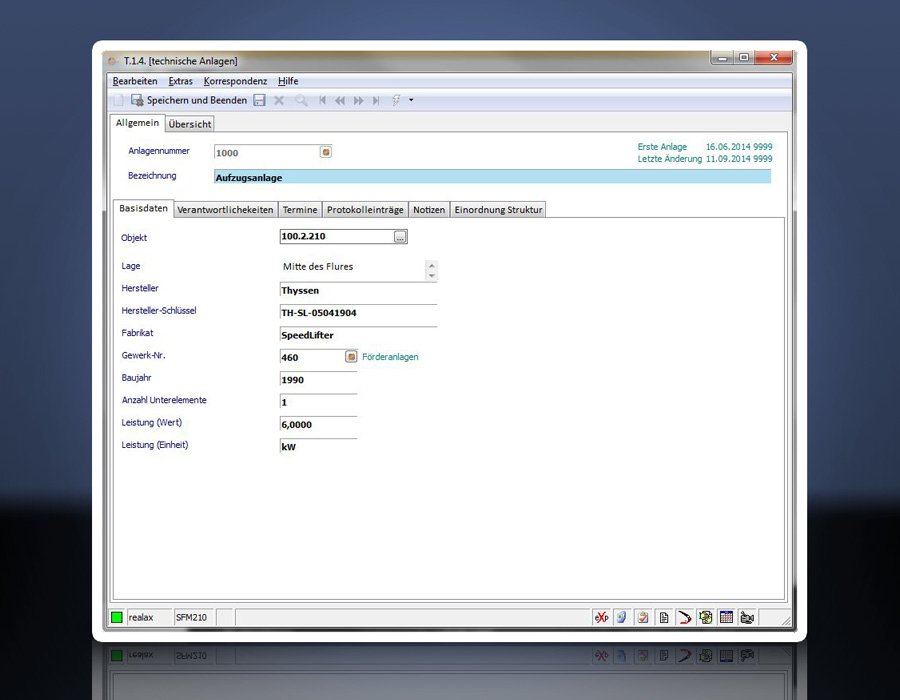This screenshot has height=700, width=900.
Task: Click the up arrow of Lage scrollbar
Action: 432,265
